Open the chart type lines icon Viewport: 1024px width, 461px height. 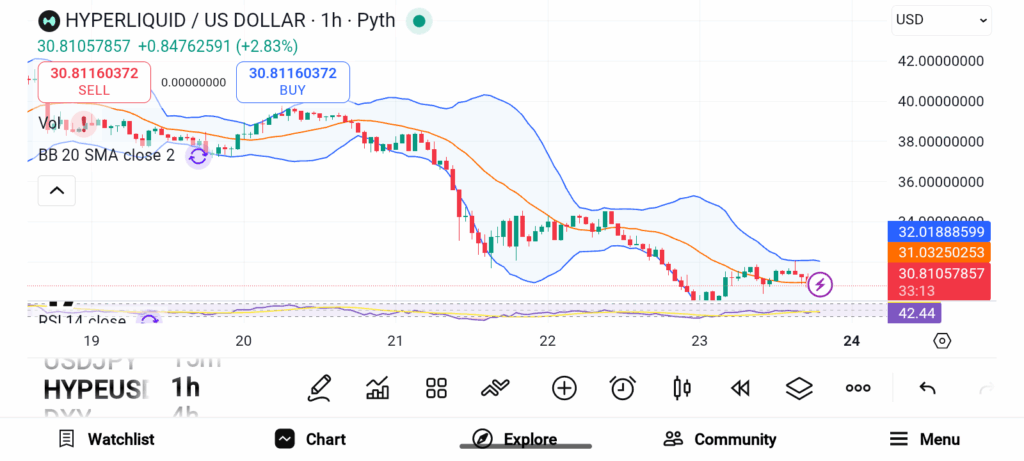(x=495, y=389)
